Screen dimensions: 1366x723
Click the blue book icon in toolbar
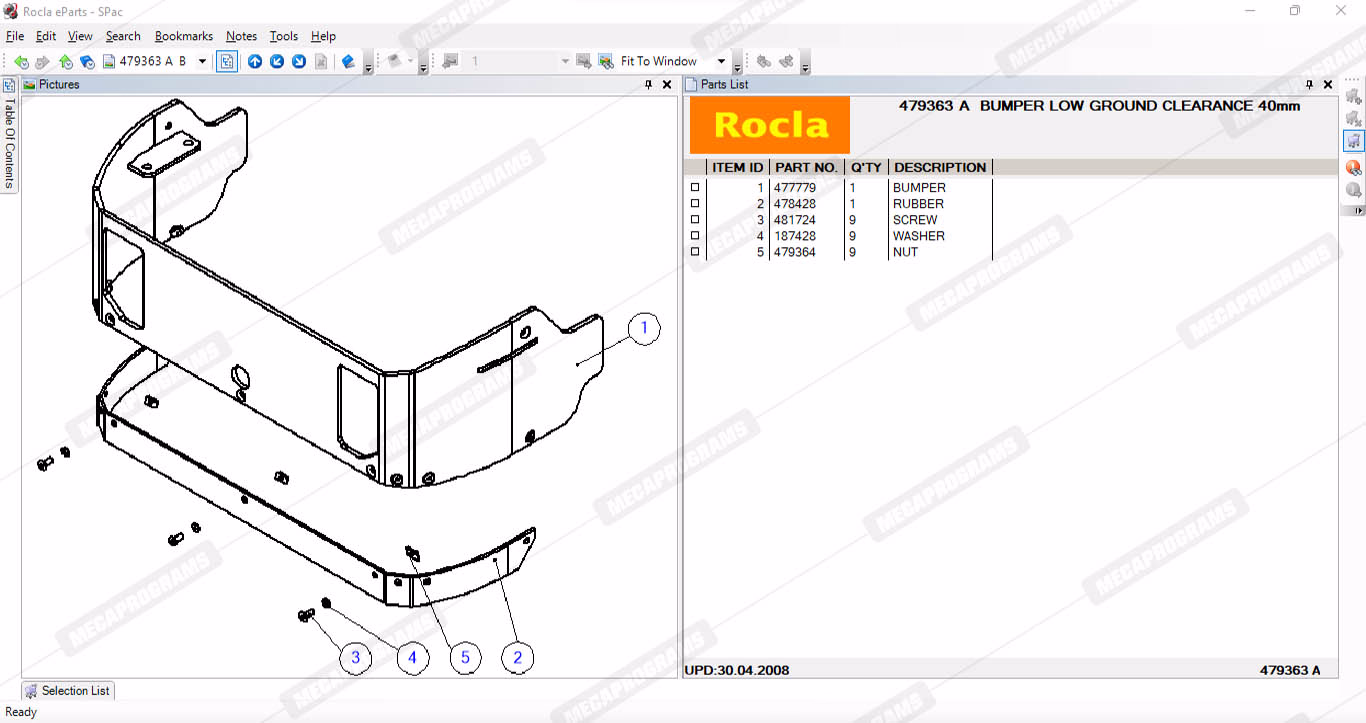click(x=348, y=62)
